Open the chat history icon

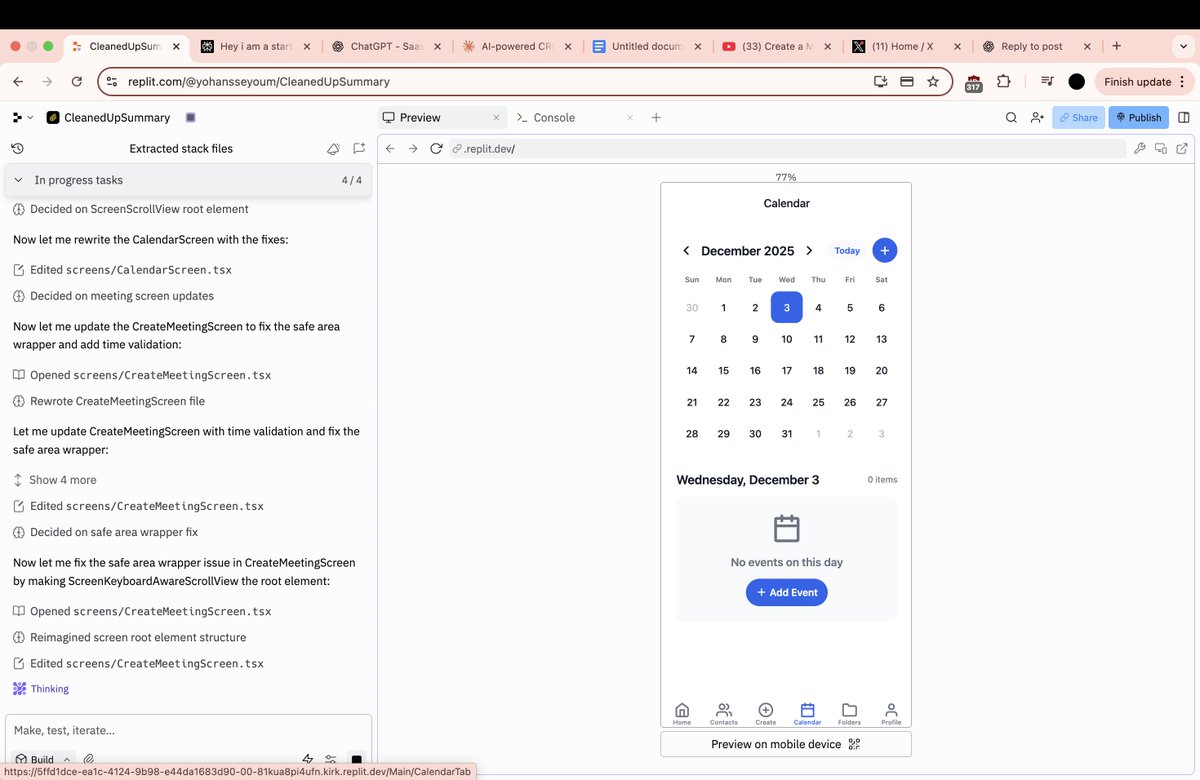[x=17, y=148]
